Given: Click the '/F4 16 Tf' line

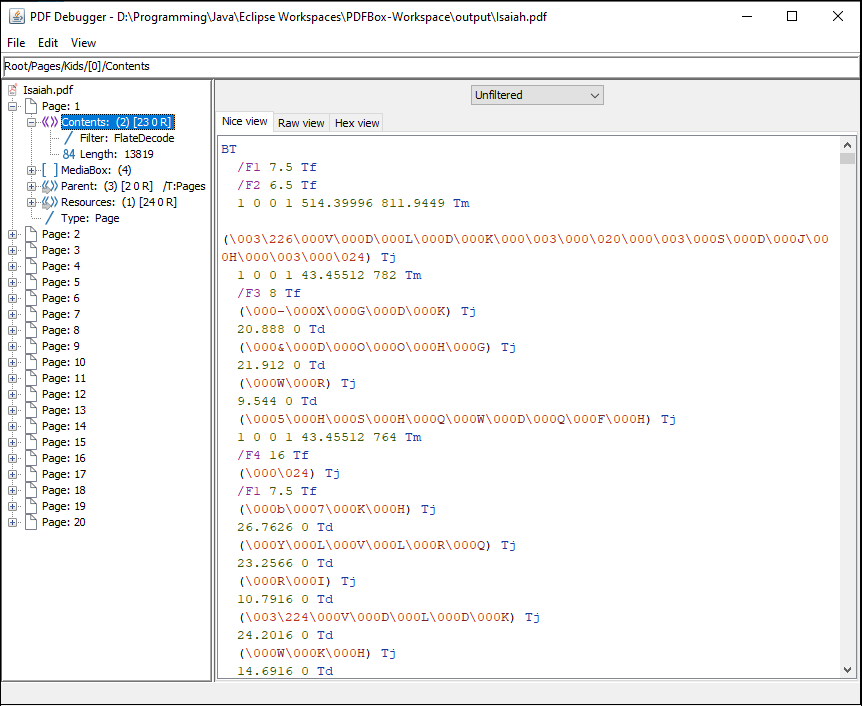Looking at the screenshot, I should click(x=273, y=455).
